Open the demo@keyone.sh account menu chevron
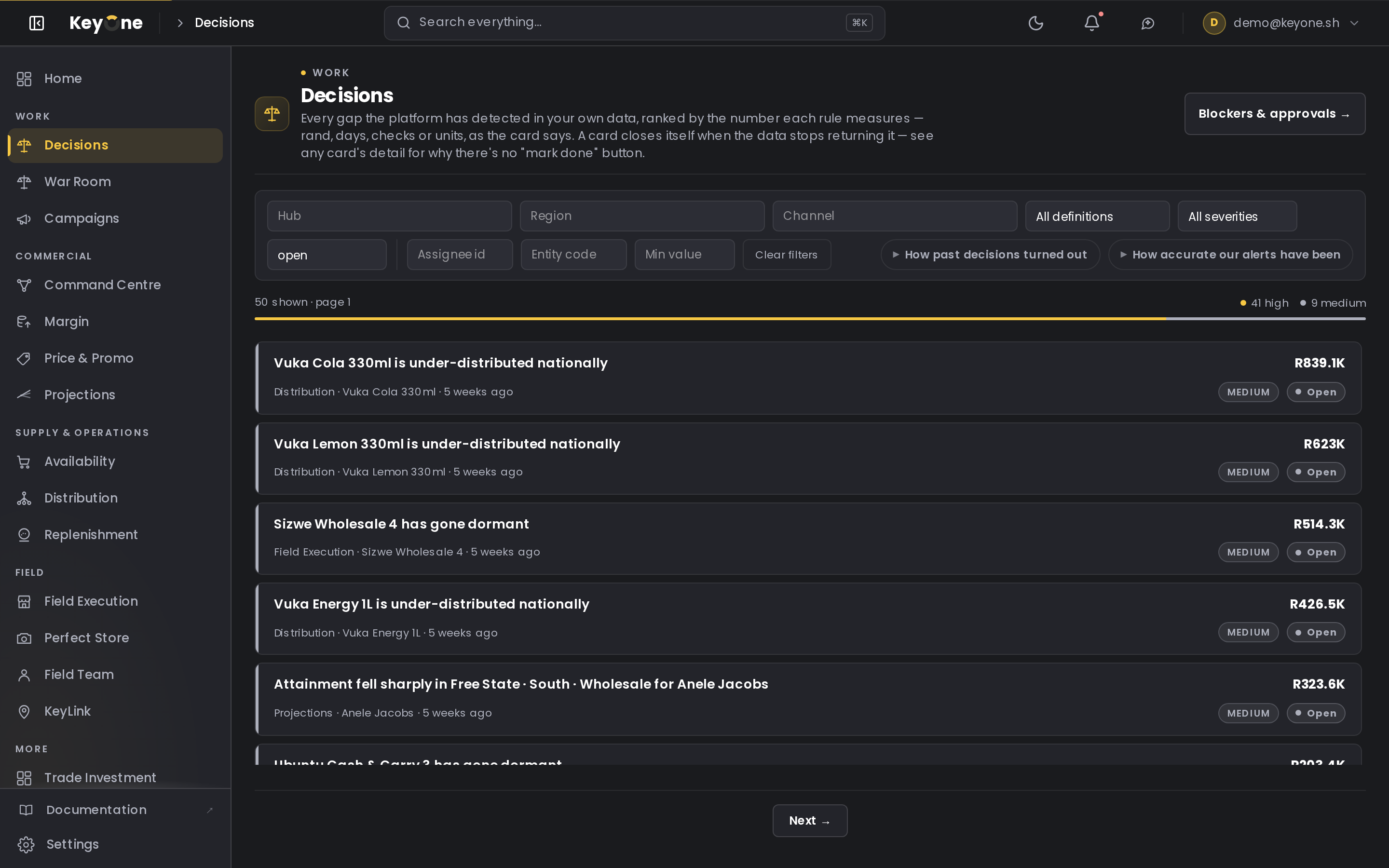This screenshot has width=1389, height=868. [x=1354, y=23]
